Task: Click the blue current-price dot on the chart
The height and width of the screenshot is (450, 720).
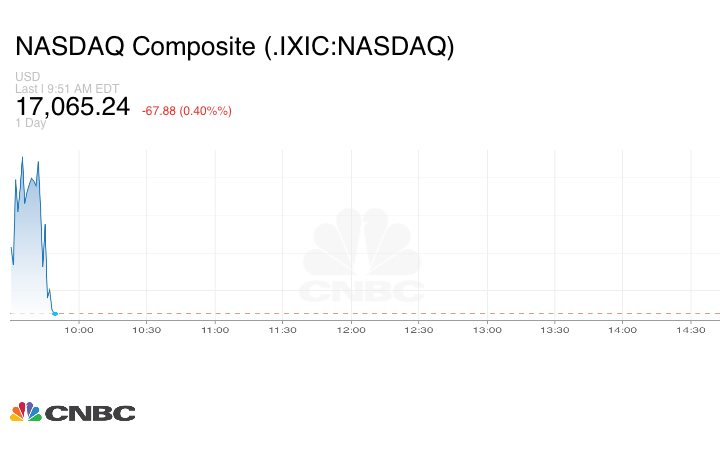Action: 54,314
